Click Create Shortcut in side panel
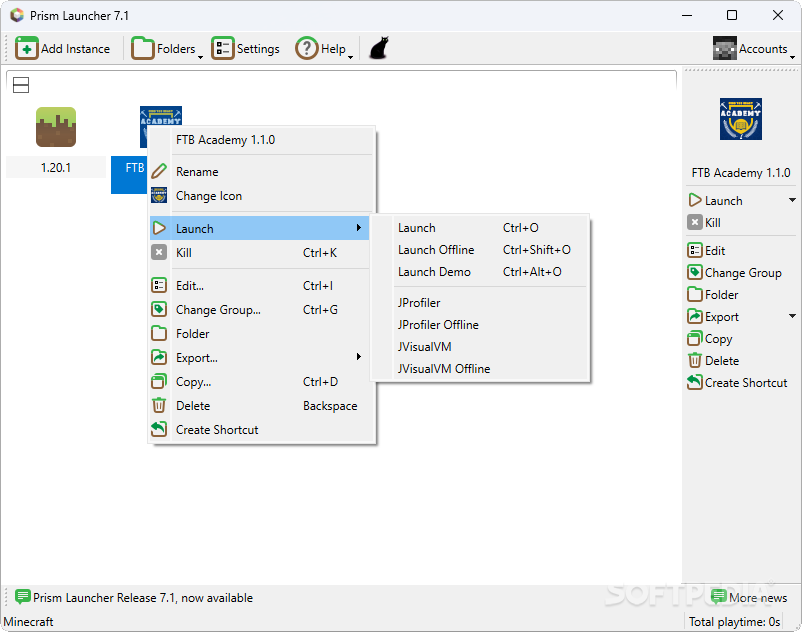The height and width of the screenshot is (632, 802). pyautogui.click(x=738, y=383)
